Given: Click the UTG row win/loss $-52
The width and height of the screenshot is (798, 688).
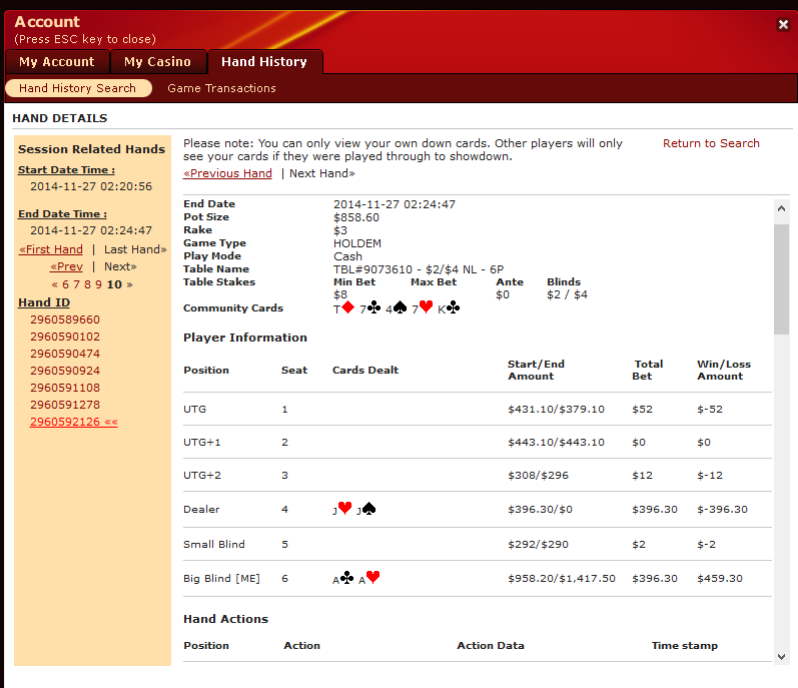Looking at the screenshot, I should (x=709, y=409).
